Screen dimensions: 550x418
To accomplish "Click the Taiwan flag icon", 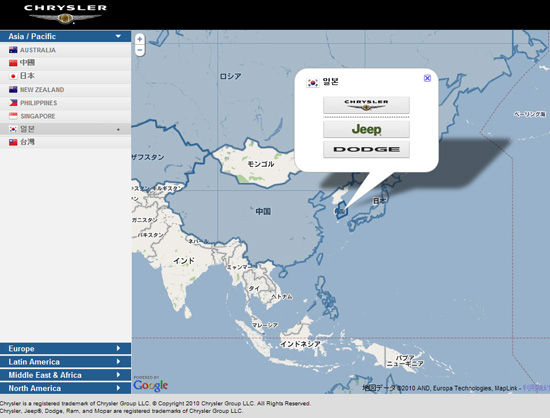I will coord(13,142).
